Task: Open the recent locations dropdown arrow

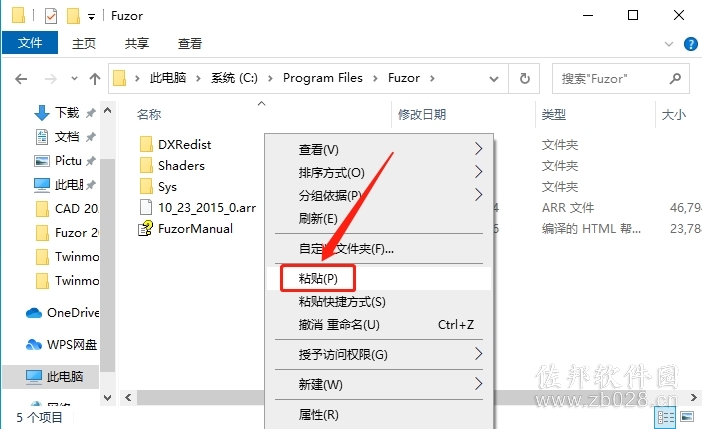Action: [74, 79]
